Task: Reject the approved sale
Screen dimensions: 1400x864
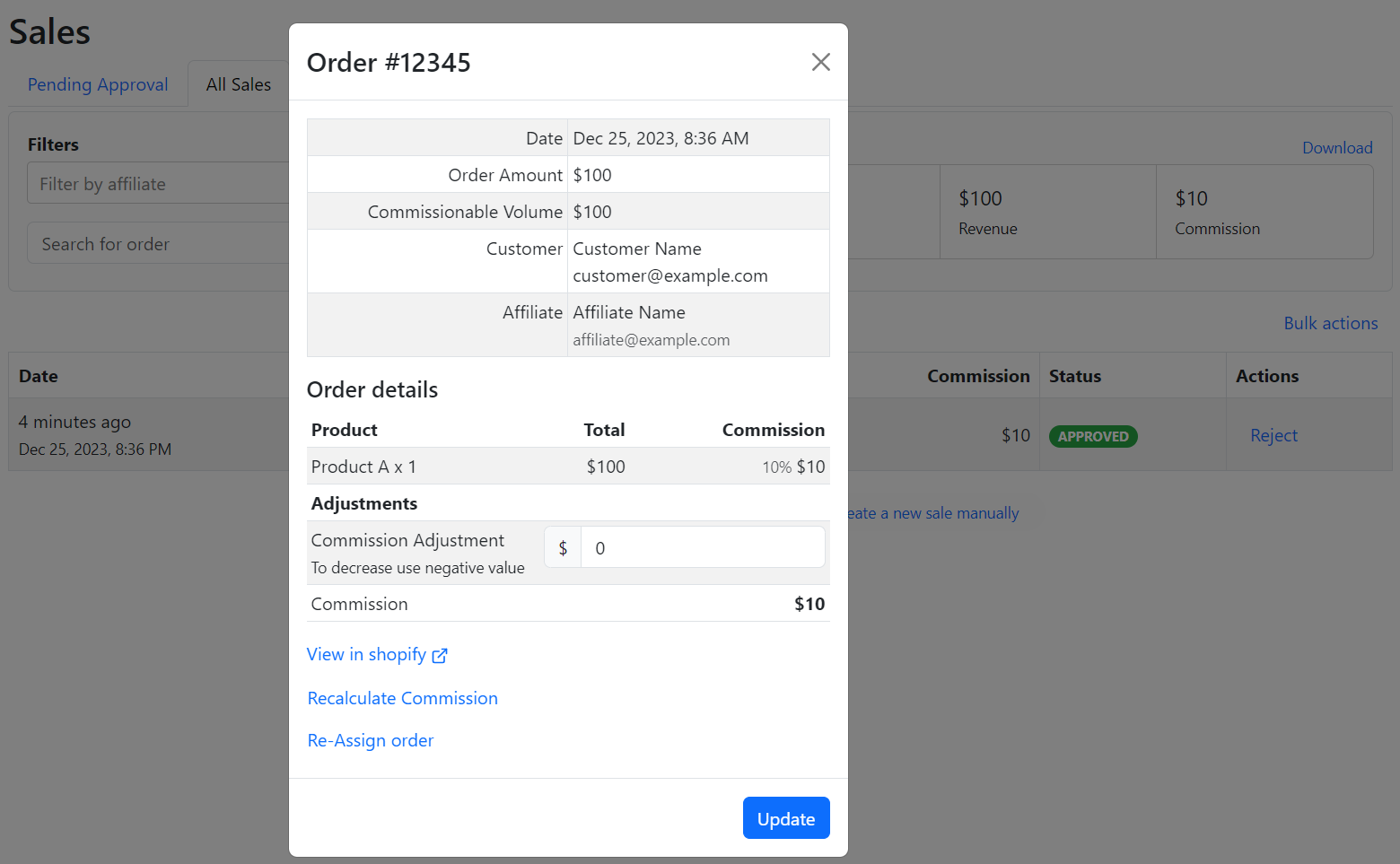Action: 1273,435
